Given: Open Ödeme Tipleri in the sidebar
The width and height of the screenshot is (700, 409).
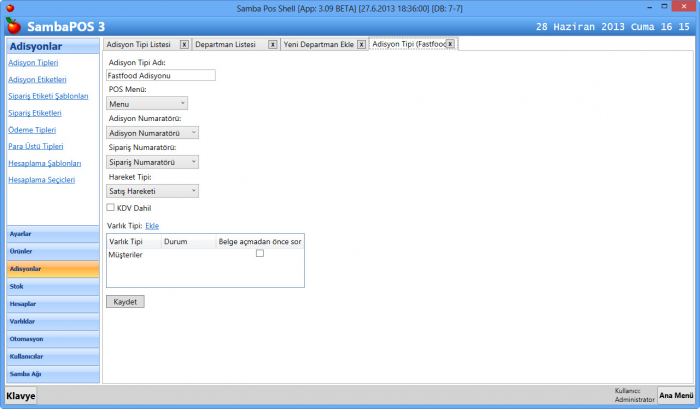Looking at the screenshot, I should click(x=31, y=129).
